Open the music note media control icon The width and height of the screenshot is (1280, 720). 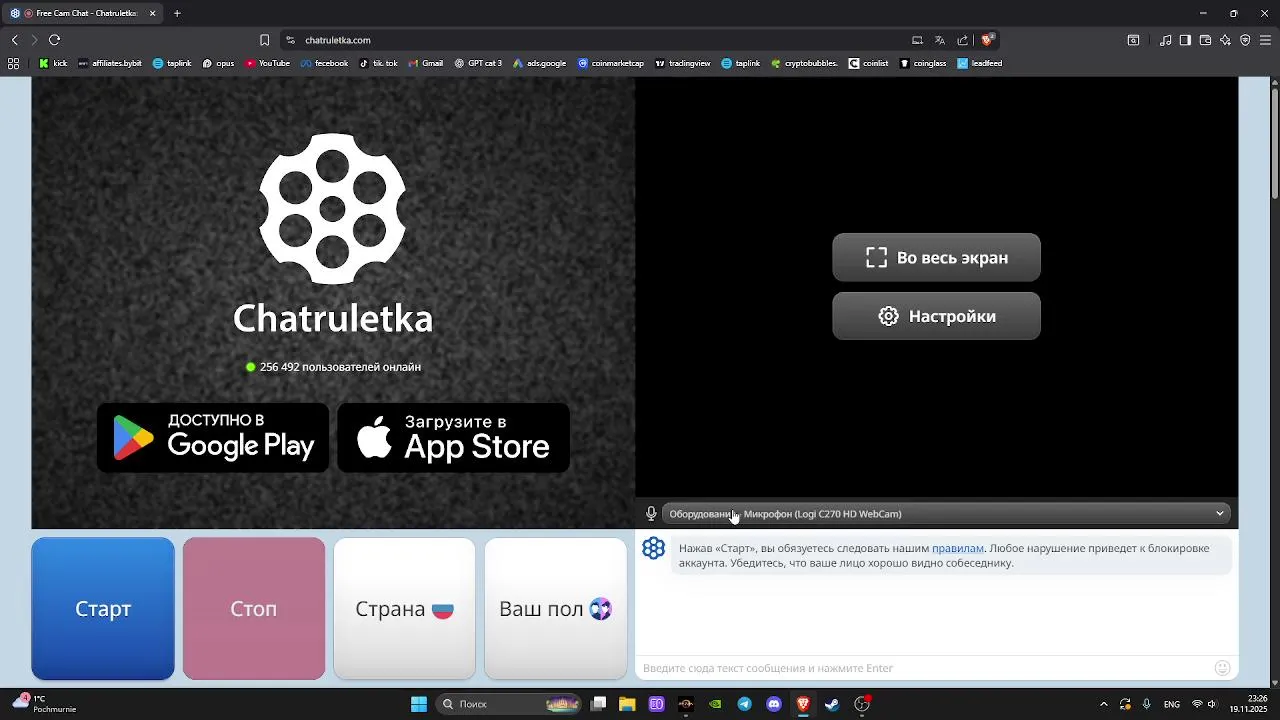pyautogui.click(x=1165, y=40)
